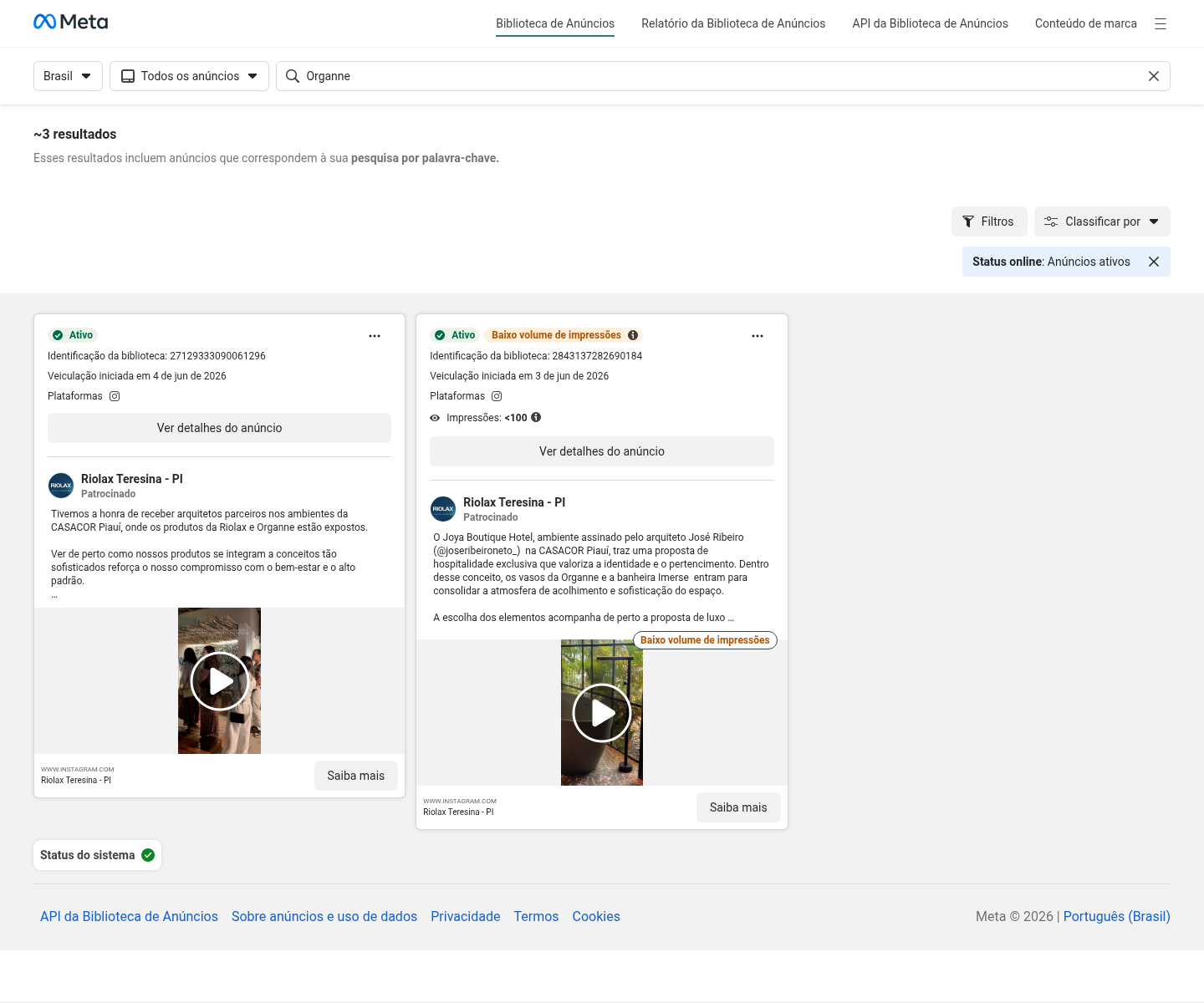Screen dimensions: 1204x1003
Task: View details of ad started 3 de jun
Action: [x=602, y=451]
